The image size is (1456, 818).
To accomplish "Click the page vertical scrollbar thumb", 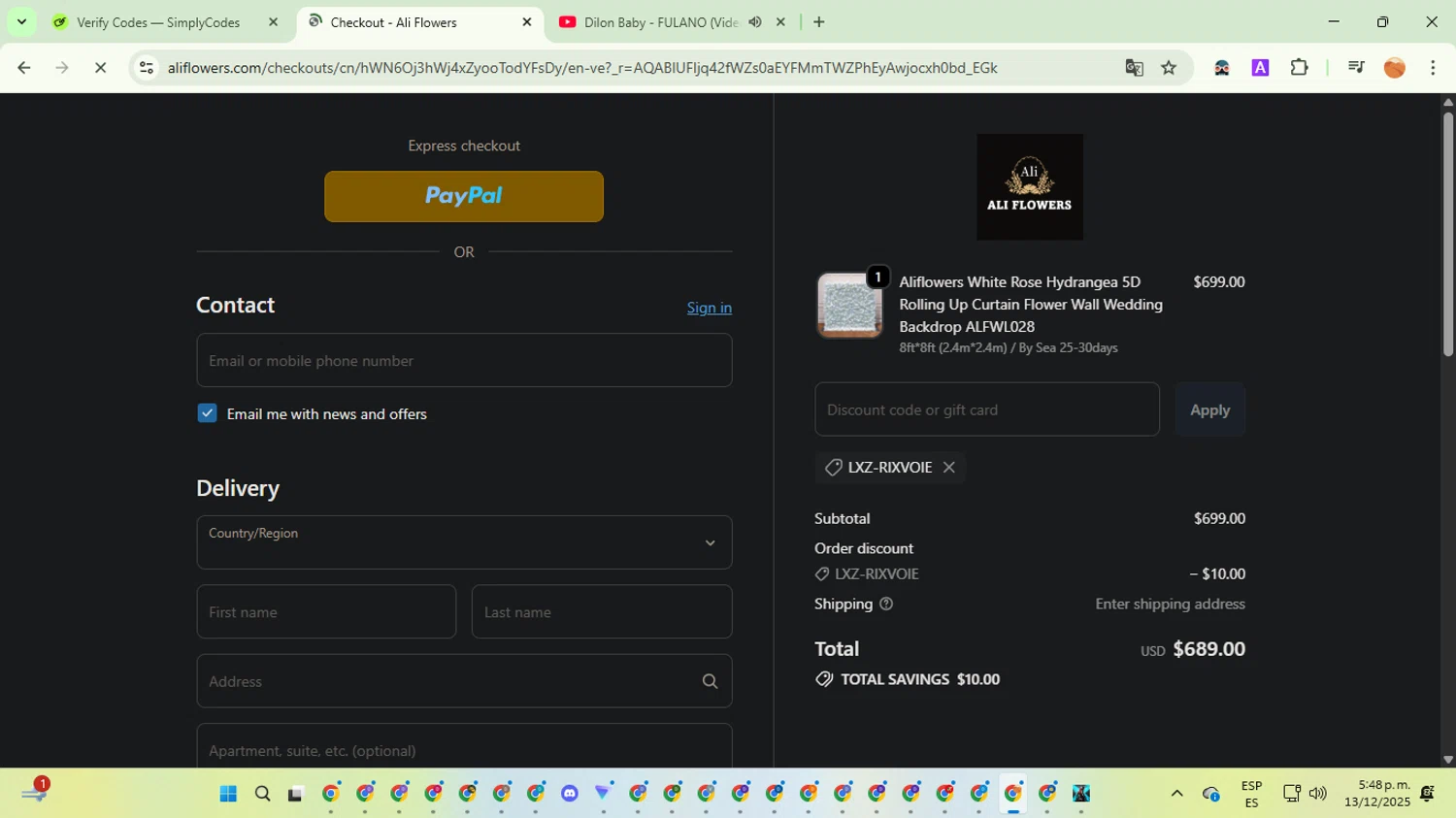I will 1447,233.
